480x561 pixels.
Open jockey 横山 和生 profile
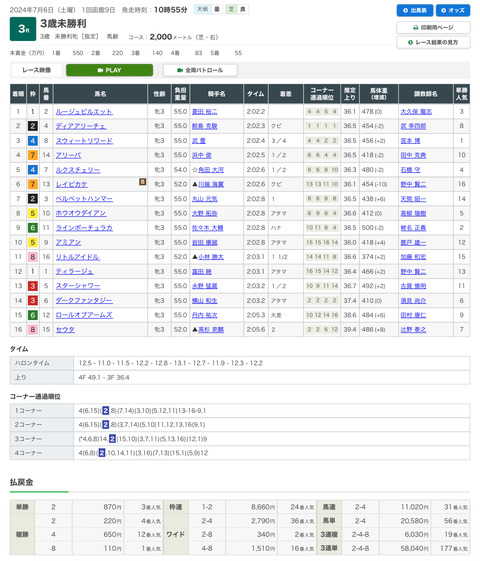[x=205, y=301]
